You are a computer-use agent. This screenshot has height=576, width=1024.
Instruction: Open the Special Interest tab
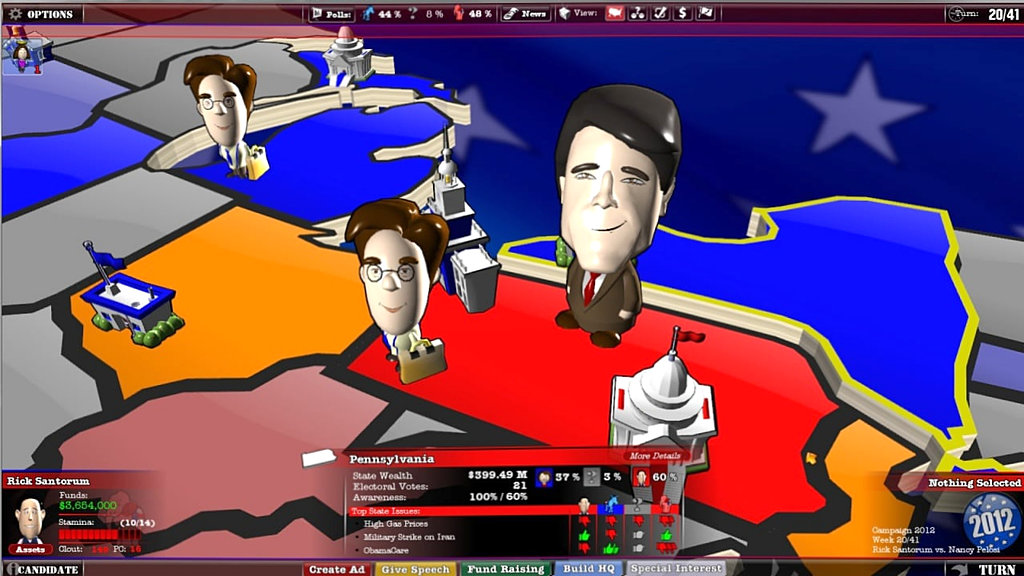(x=676, y=569)
